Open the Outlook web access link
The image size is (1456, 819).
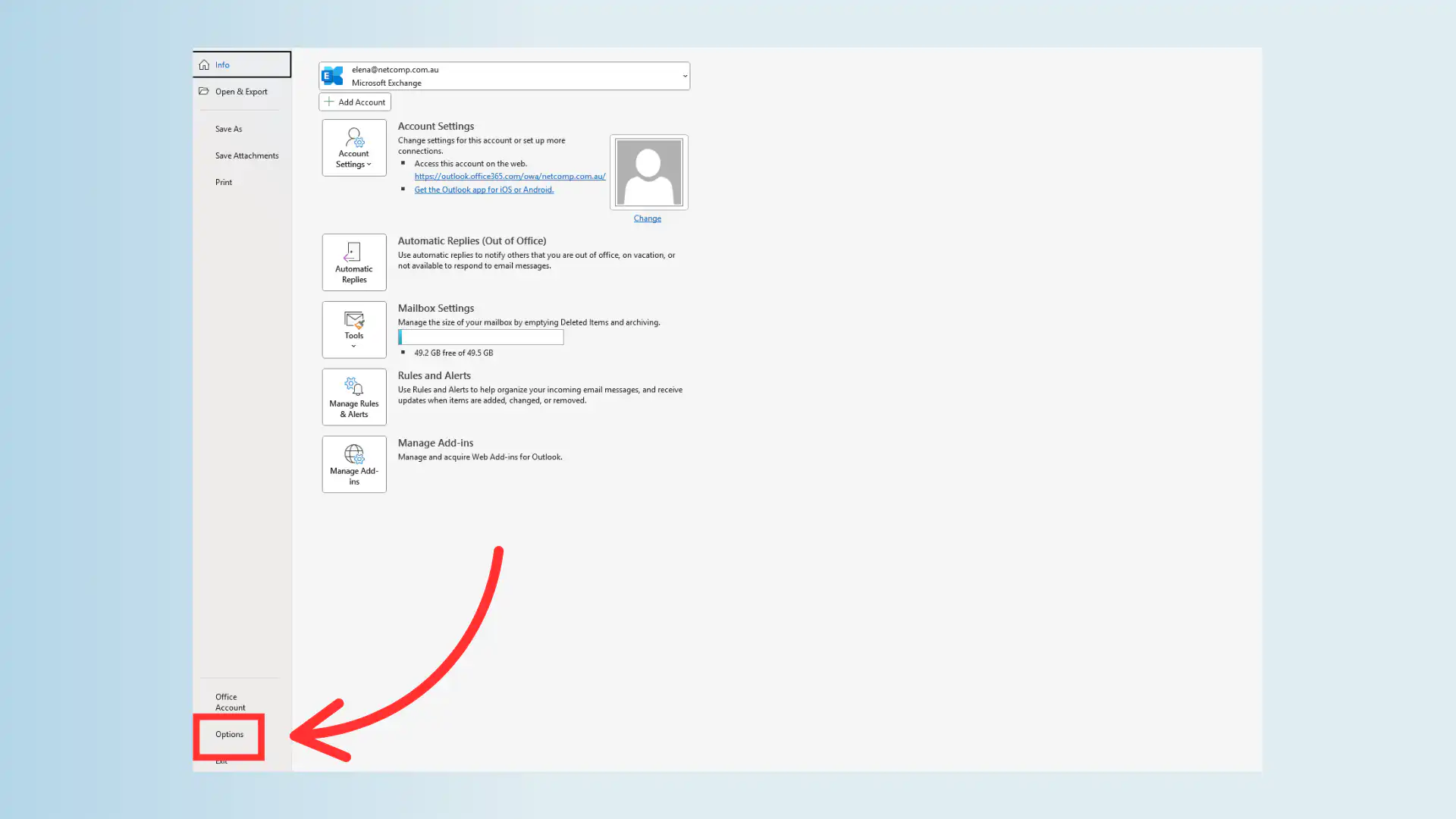[510, 176]
